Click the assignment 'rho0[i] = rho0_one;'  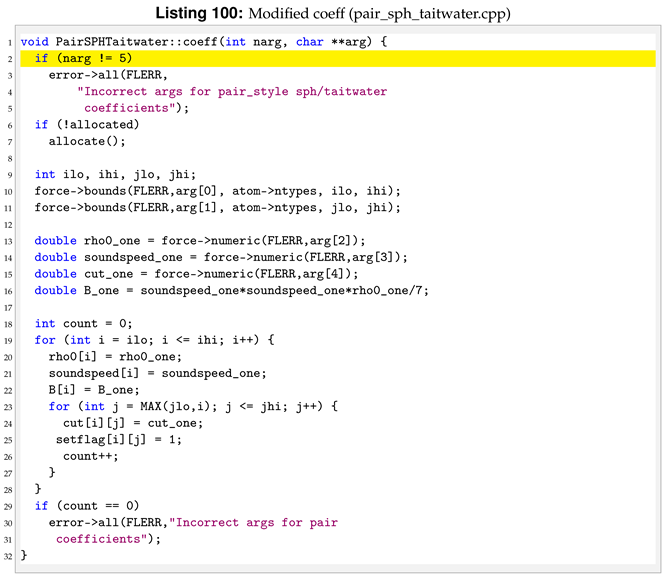115,357
